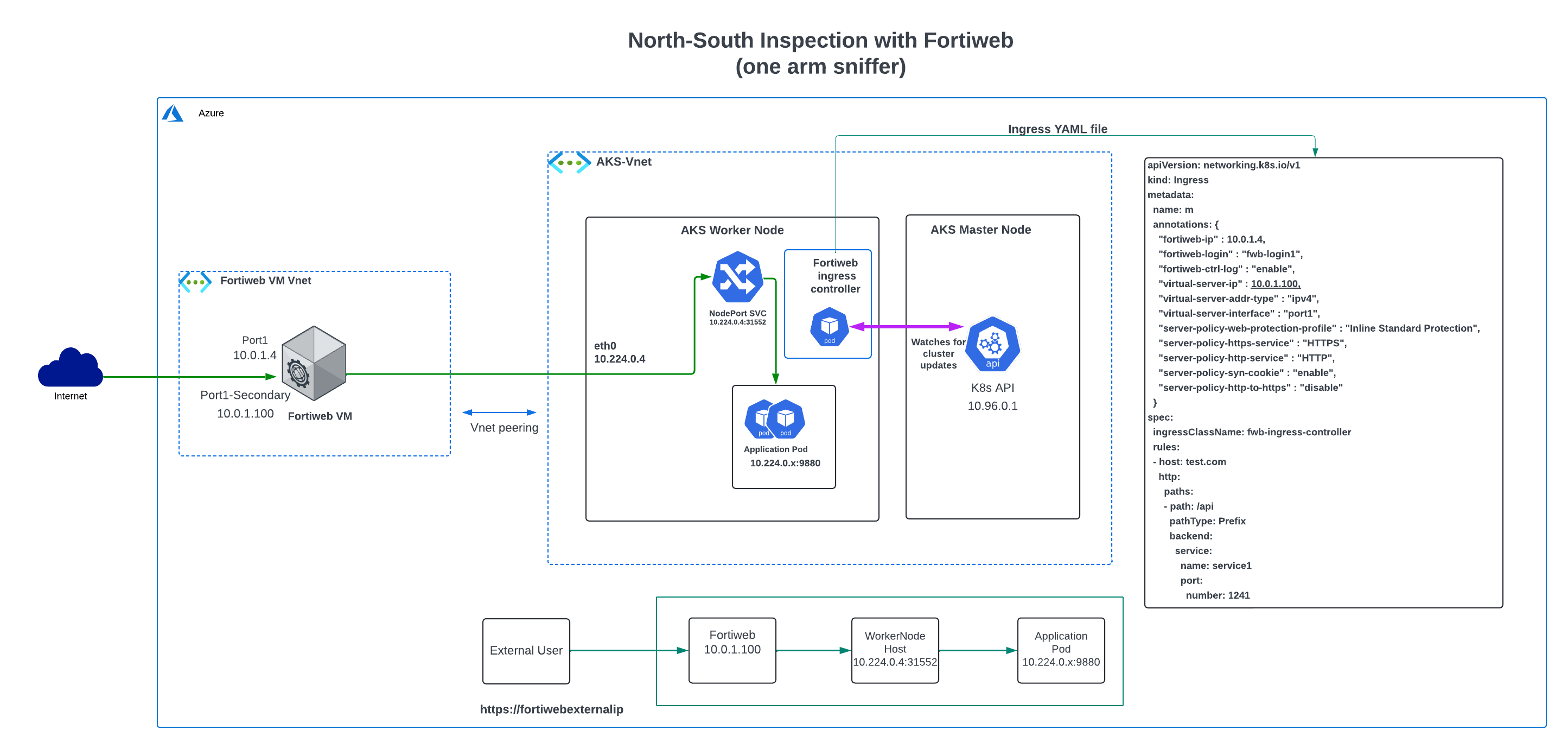Select the Fortiweb ingress controller pod icon

[829, 327]
